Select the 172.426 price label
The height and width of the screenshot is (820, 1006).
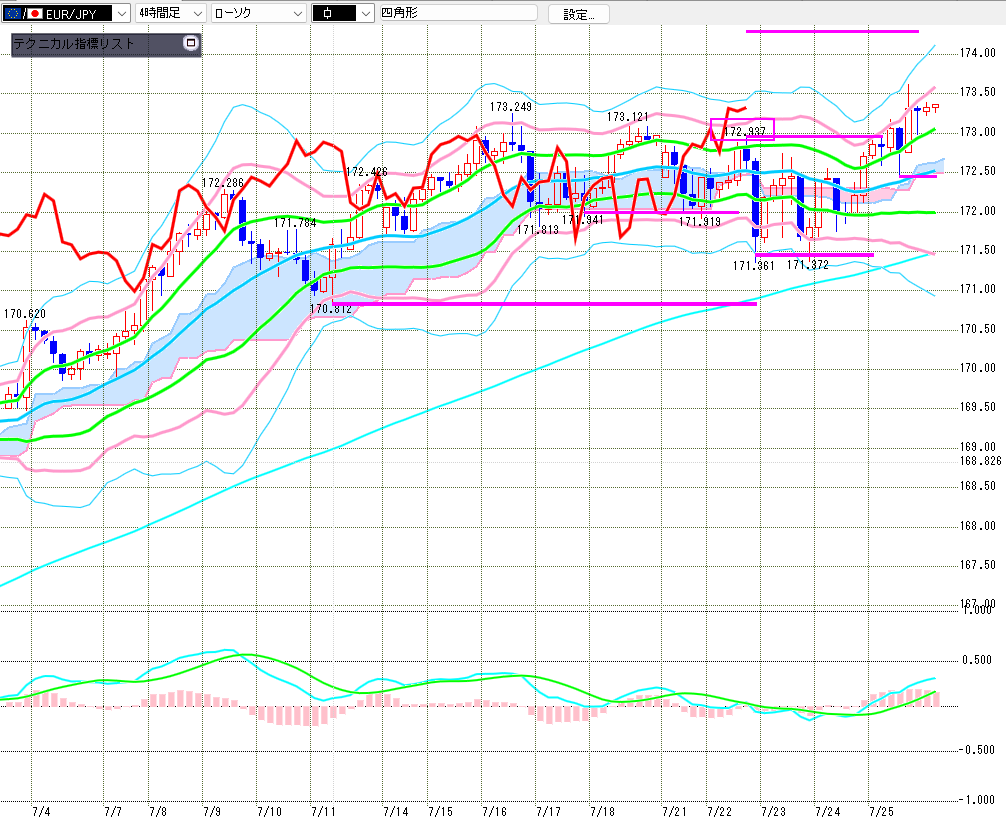367,171
